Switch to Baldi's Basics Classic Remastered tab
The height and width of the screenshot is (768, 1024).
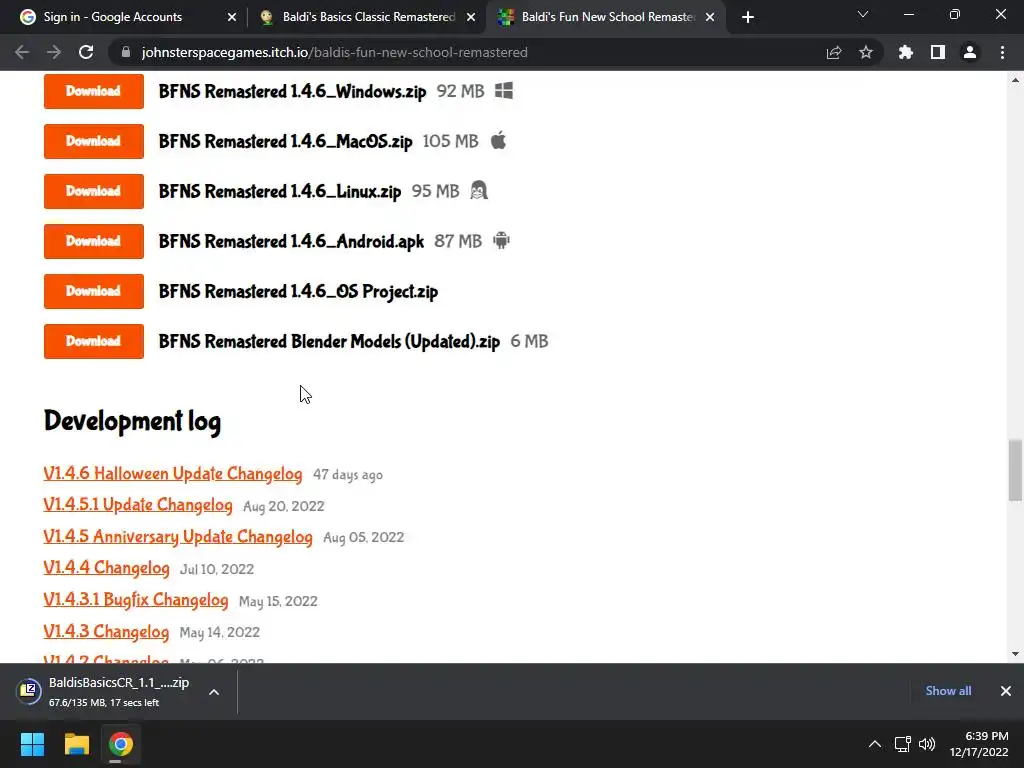(x=366, y=17)
